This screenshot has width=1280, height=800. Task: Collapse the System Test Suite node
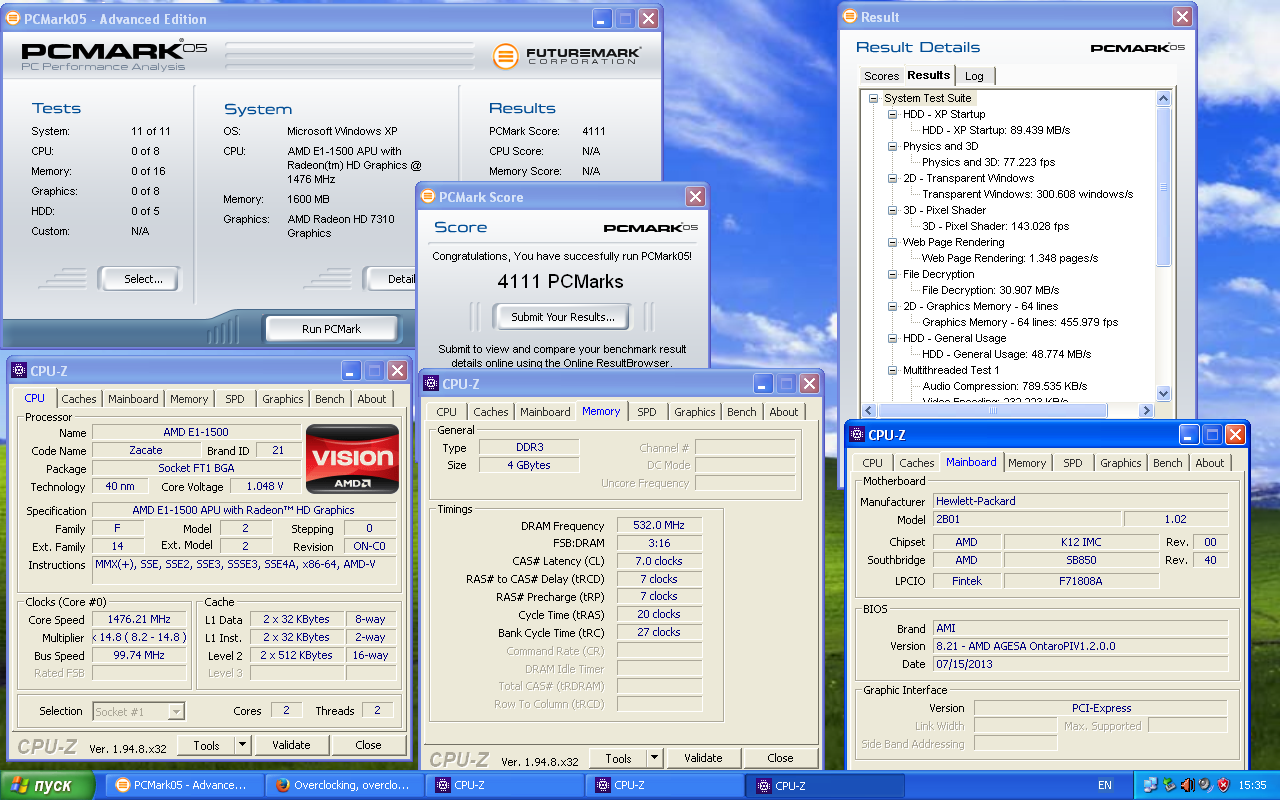873,98
